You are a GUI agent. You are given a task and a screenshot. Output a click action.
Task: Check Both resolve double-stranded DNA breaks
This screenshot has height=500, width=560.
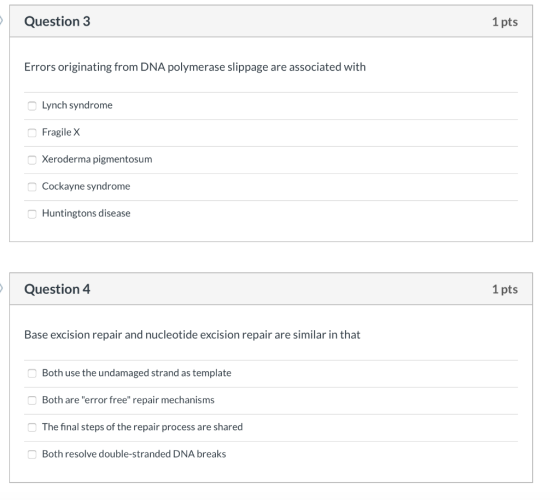coord(32,454)
